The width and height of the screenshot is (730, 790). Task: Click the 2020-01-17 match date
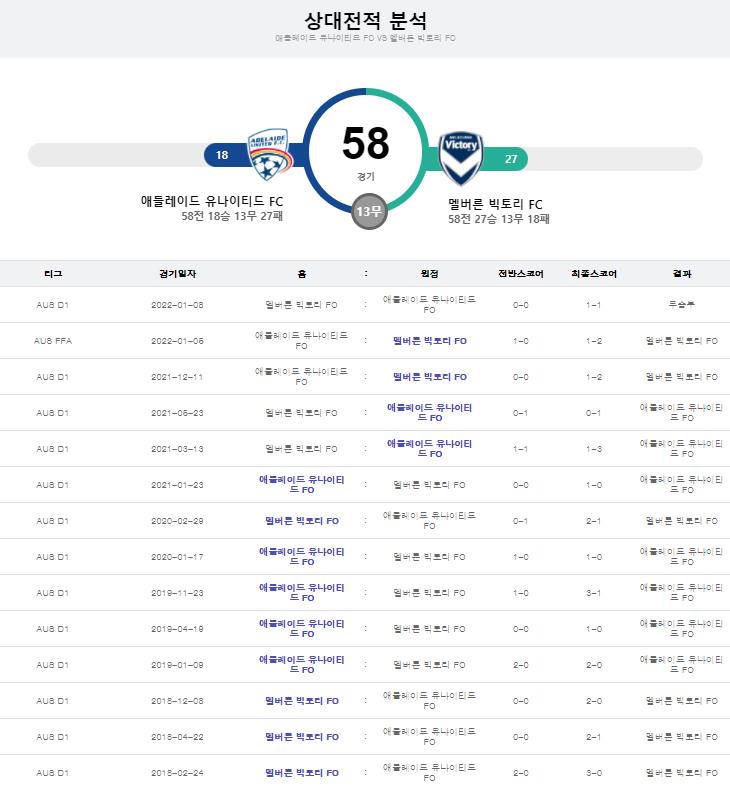click(x=177, y=557)
